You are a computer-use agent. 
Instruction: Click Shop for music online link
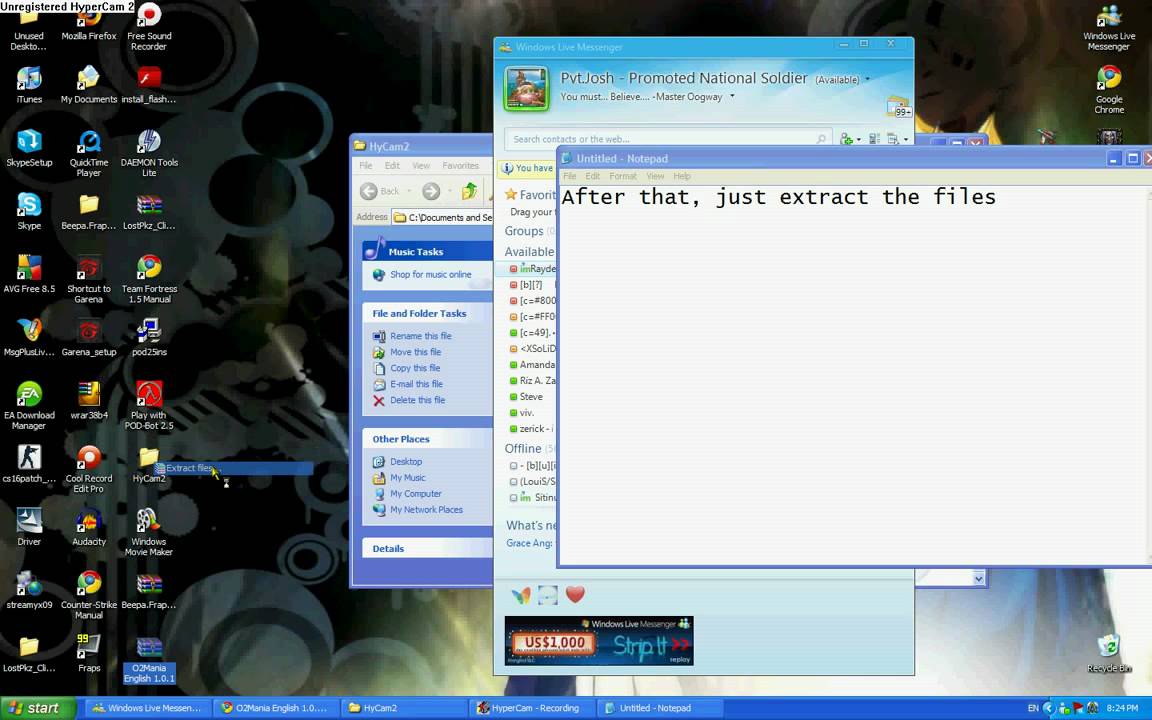click(431, 274)
